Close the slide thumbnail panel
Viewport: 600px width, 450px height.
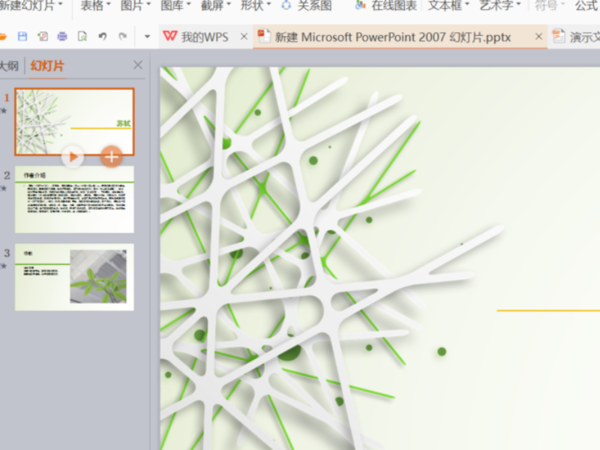[138, 65]
